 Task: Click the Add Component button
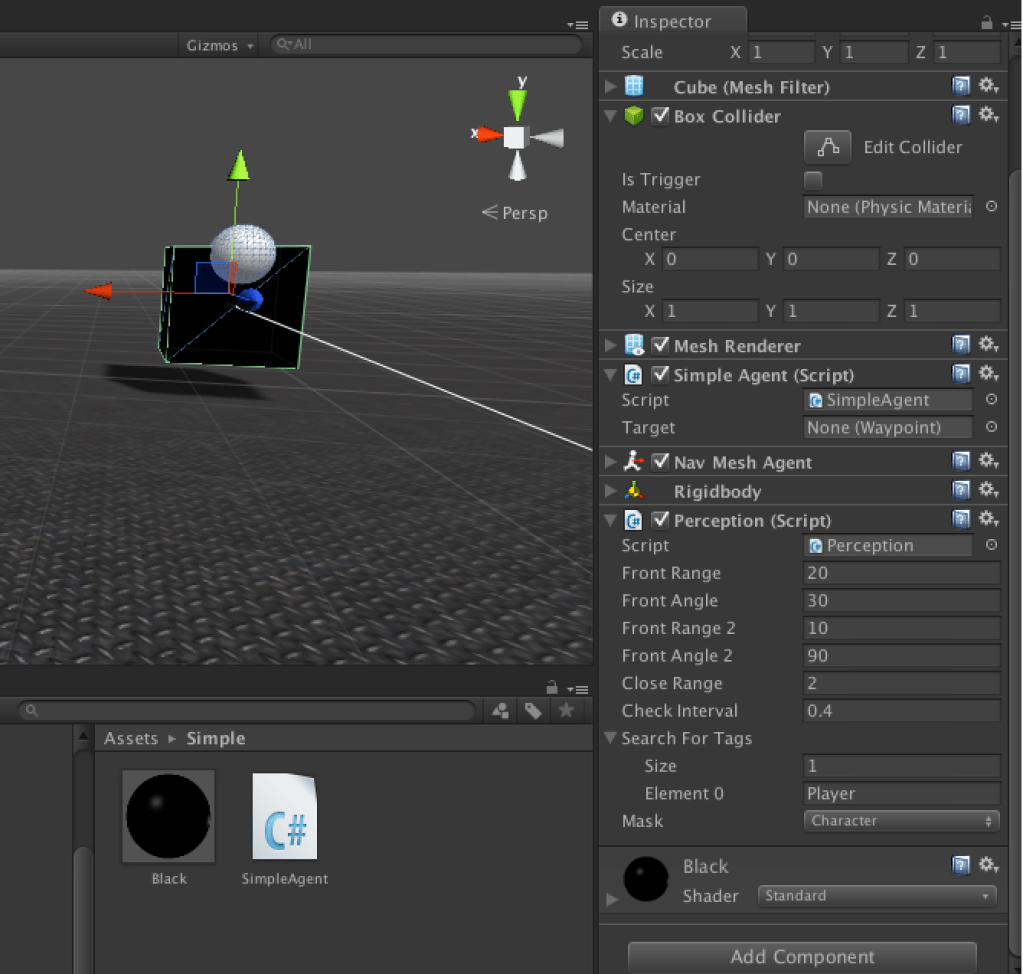tap(801, 956)
